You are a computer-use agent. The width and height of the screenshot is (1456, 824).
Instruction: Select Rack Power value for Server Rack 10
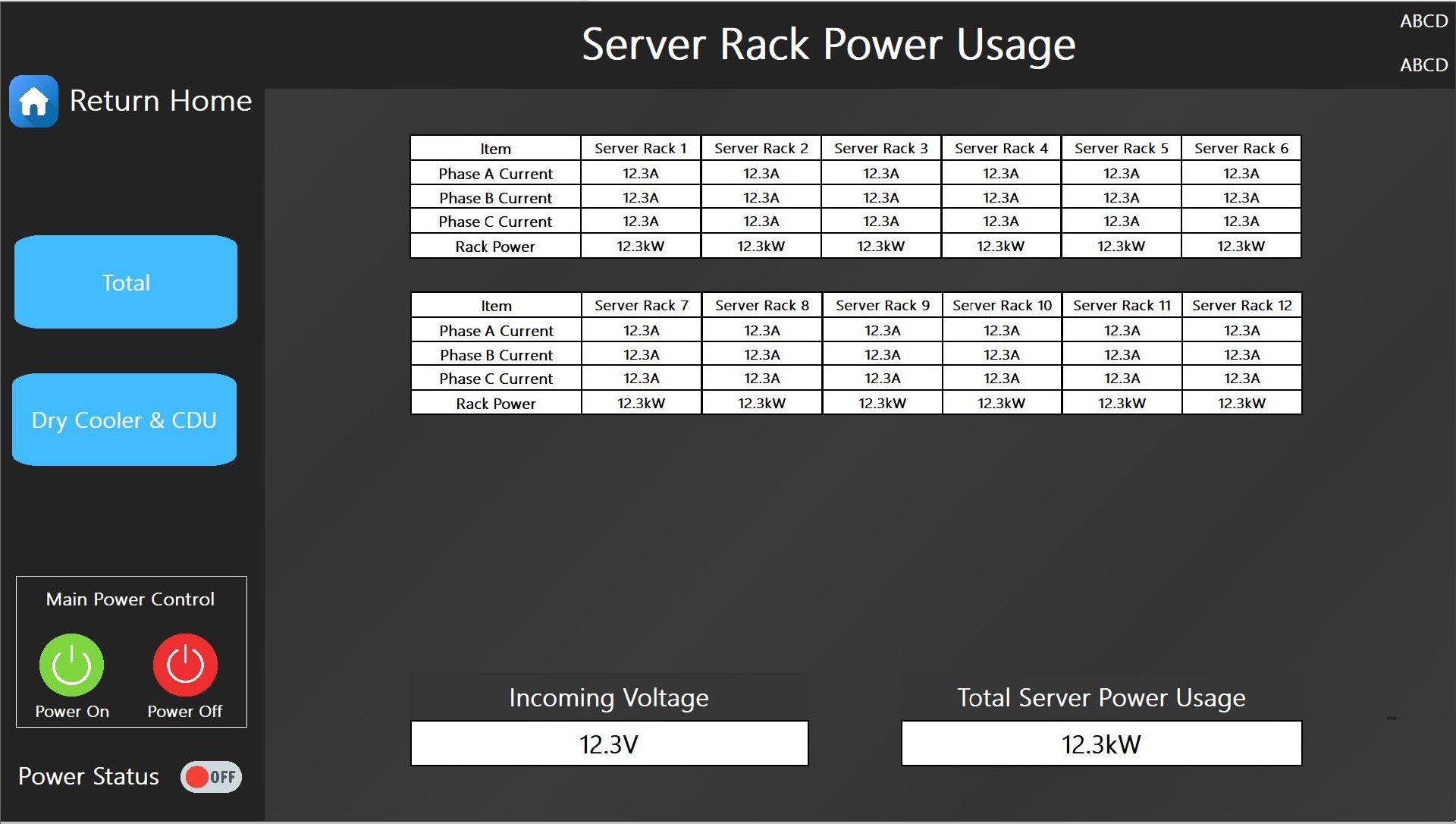[x=1002, y=403]
